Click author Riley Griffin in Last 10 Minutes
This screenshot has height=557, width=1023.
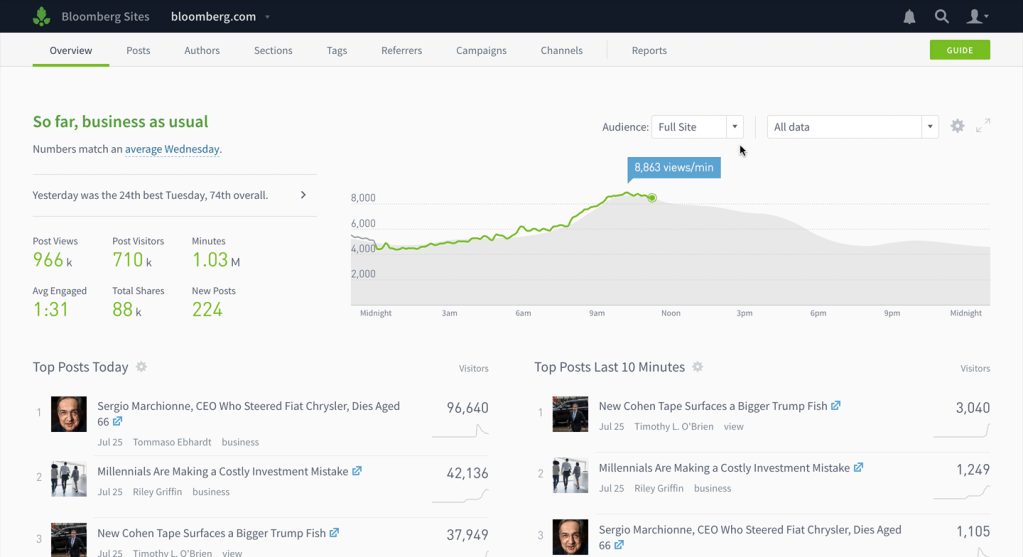tap(659, 488)
